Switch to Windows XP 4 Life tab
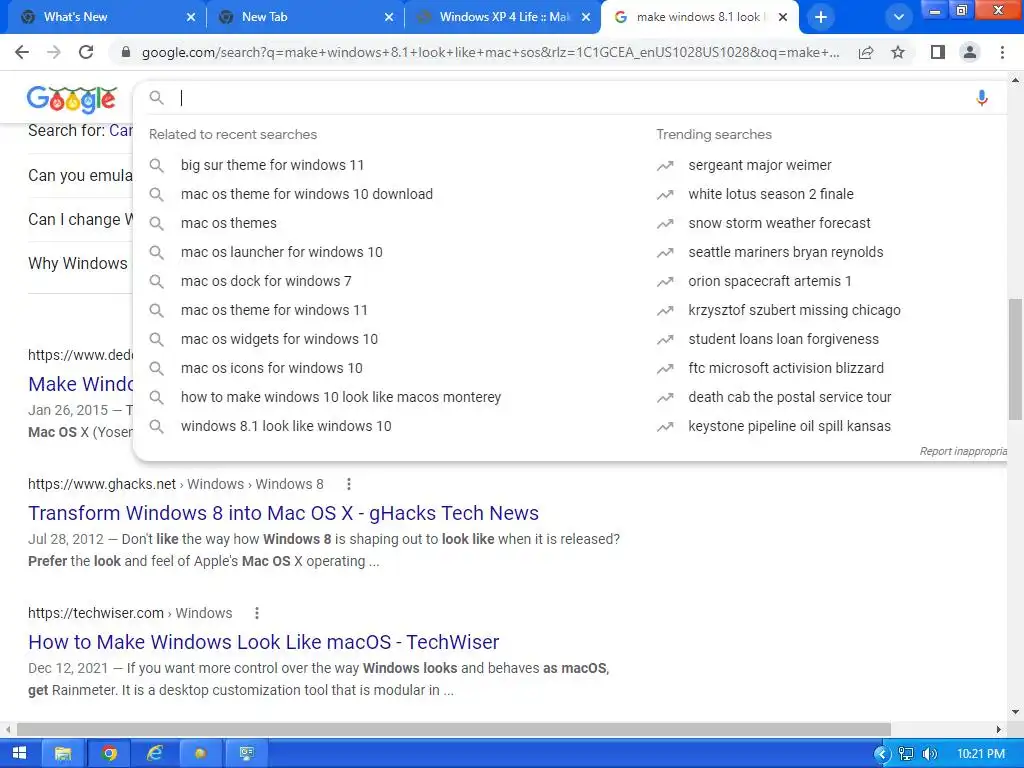 (x=502, y=18)
